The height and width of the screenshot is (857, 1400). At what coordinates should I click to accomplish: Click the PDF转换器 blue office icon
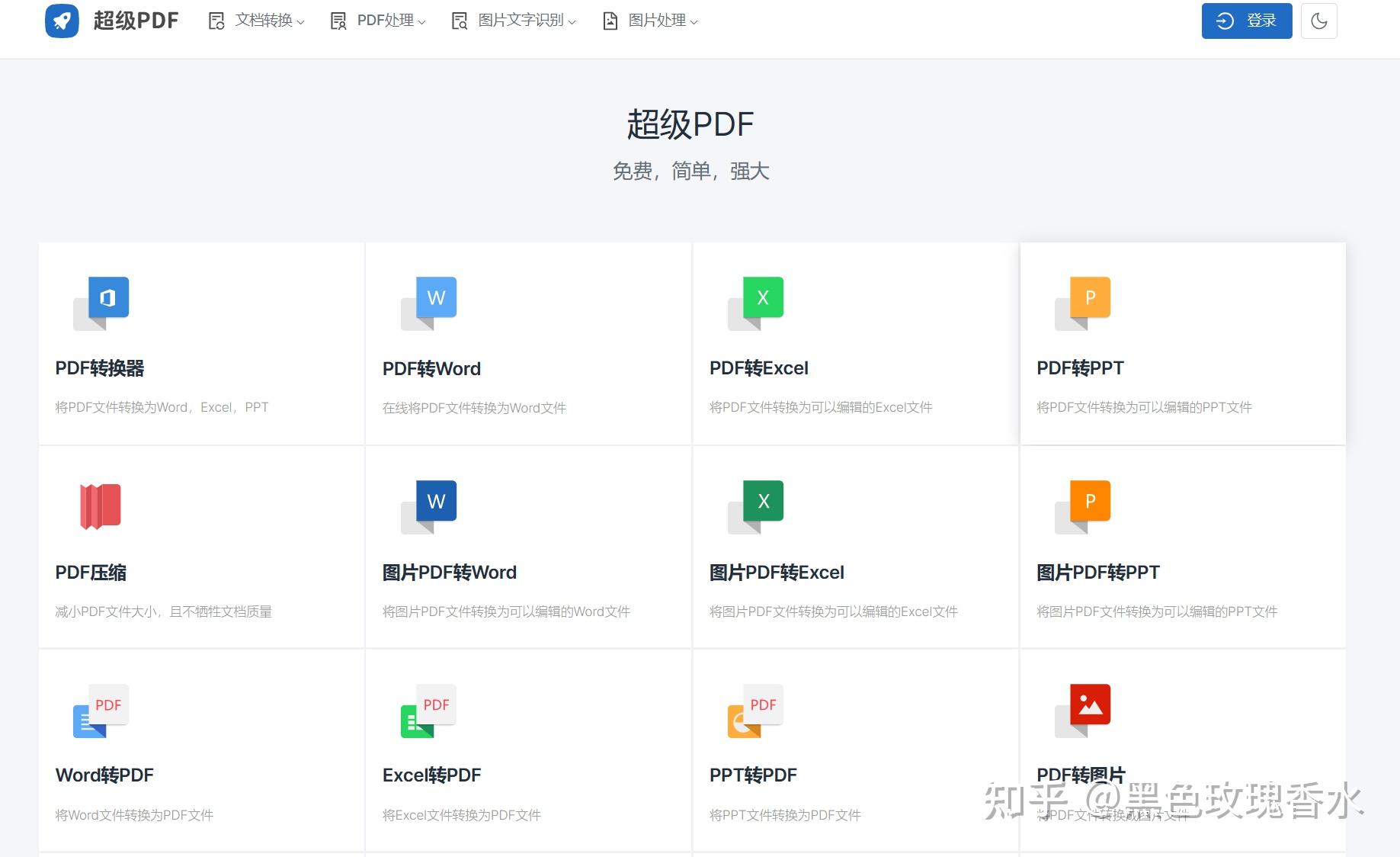(x=101, y=303)
